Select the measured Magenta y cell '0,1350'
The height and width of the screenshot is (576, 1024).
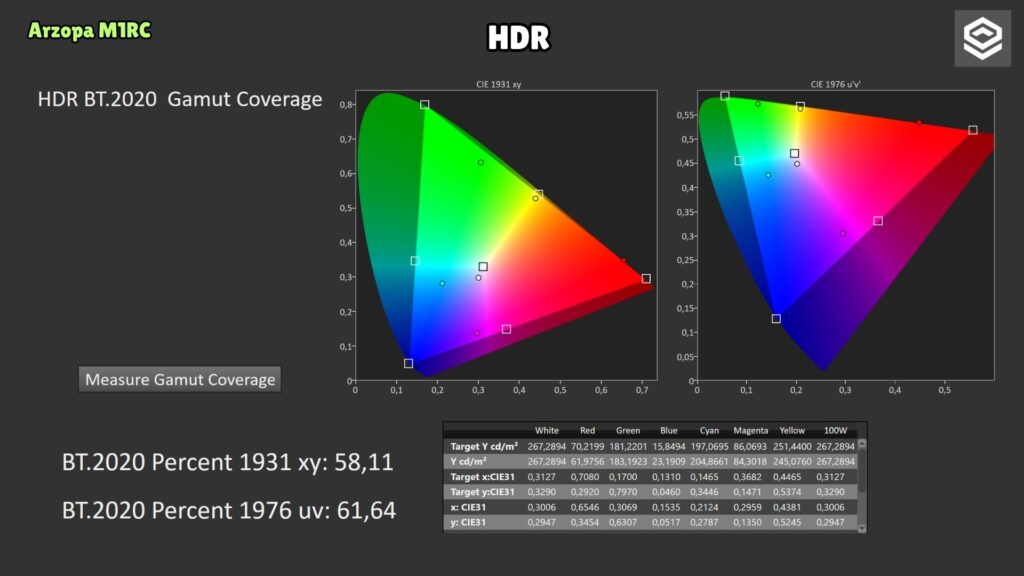point(750,522)
